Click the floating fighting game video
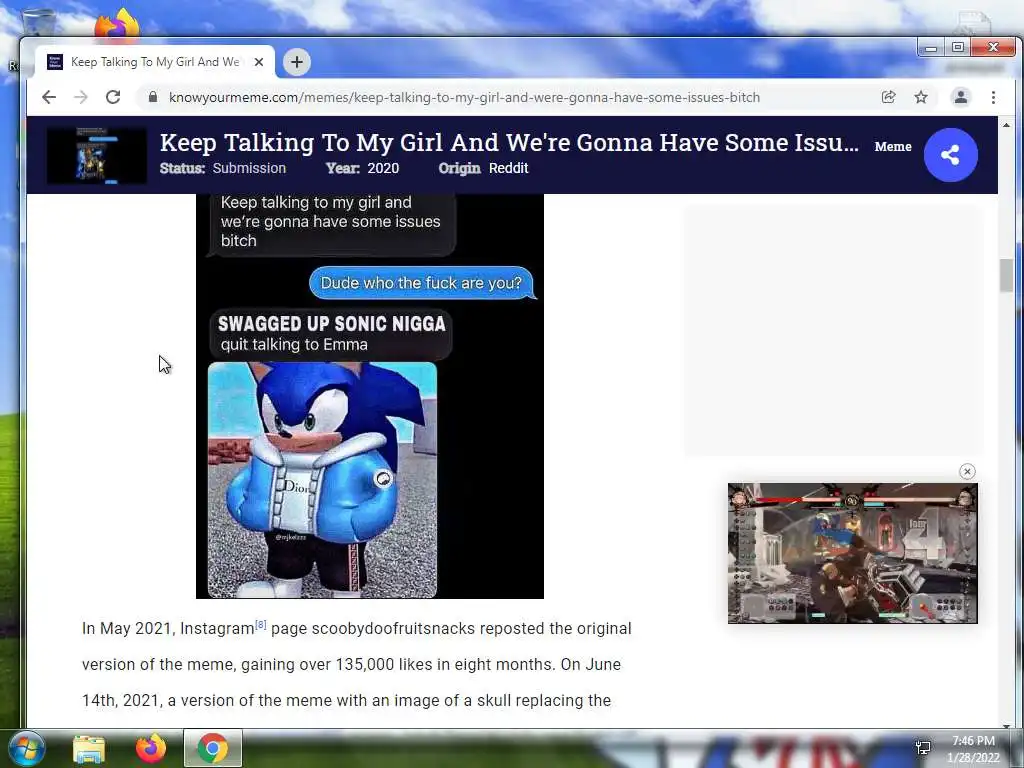 [x=852, y=553]
